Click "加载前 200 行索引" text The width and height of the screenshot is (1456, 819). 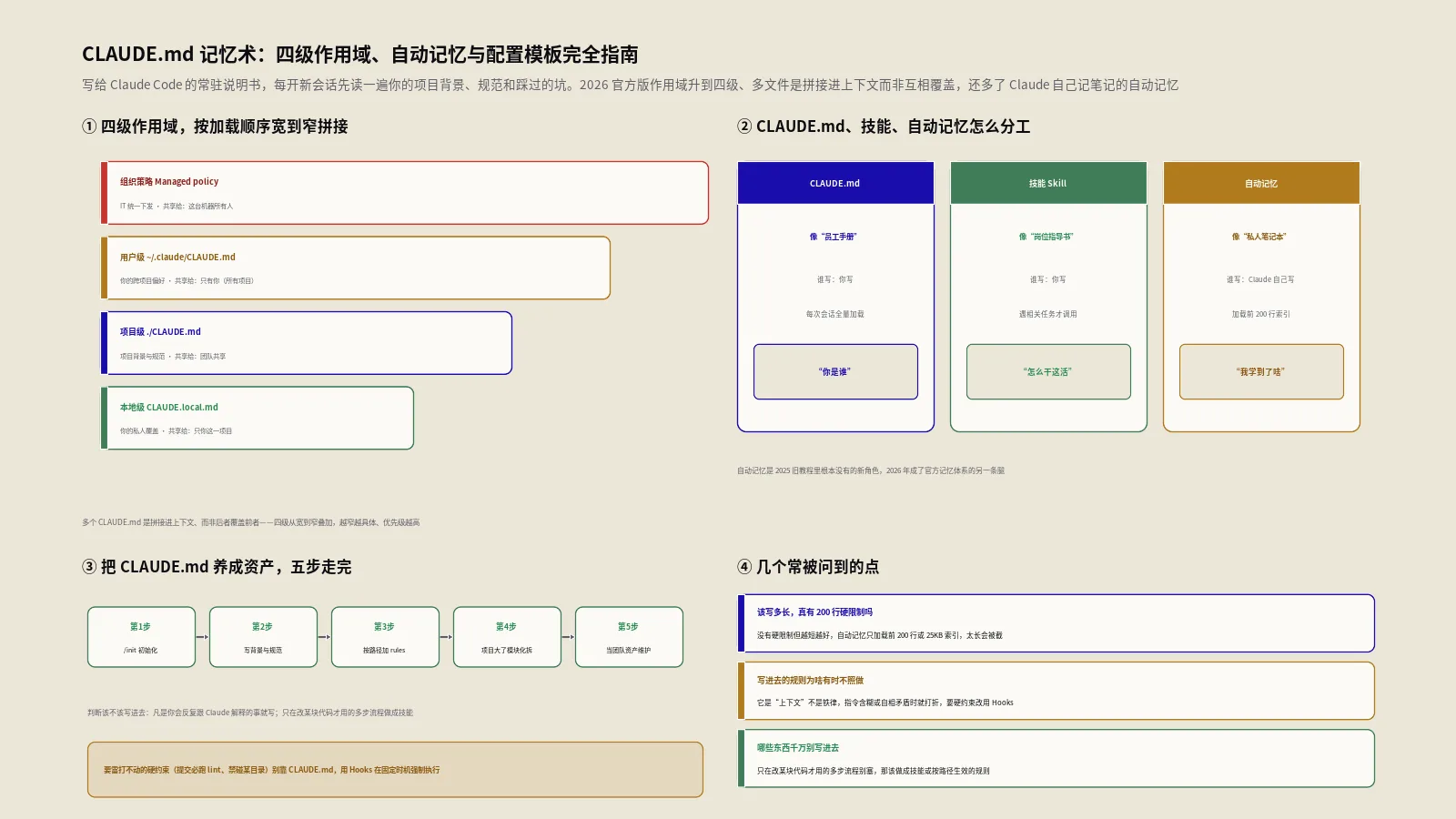(x=1261, y=314)
